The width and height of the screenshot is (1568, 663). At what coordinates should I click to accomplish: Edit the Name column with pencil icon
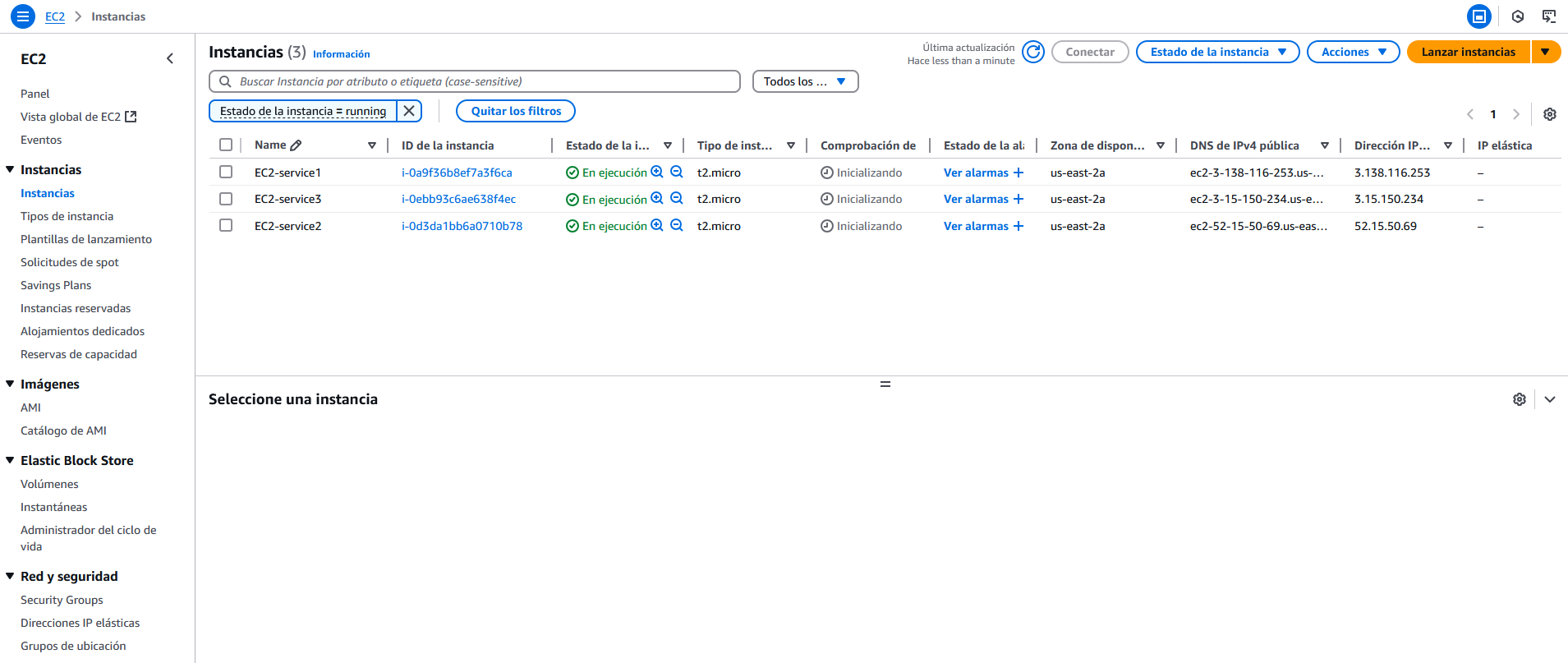[x=297, y=145]
